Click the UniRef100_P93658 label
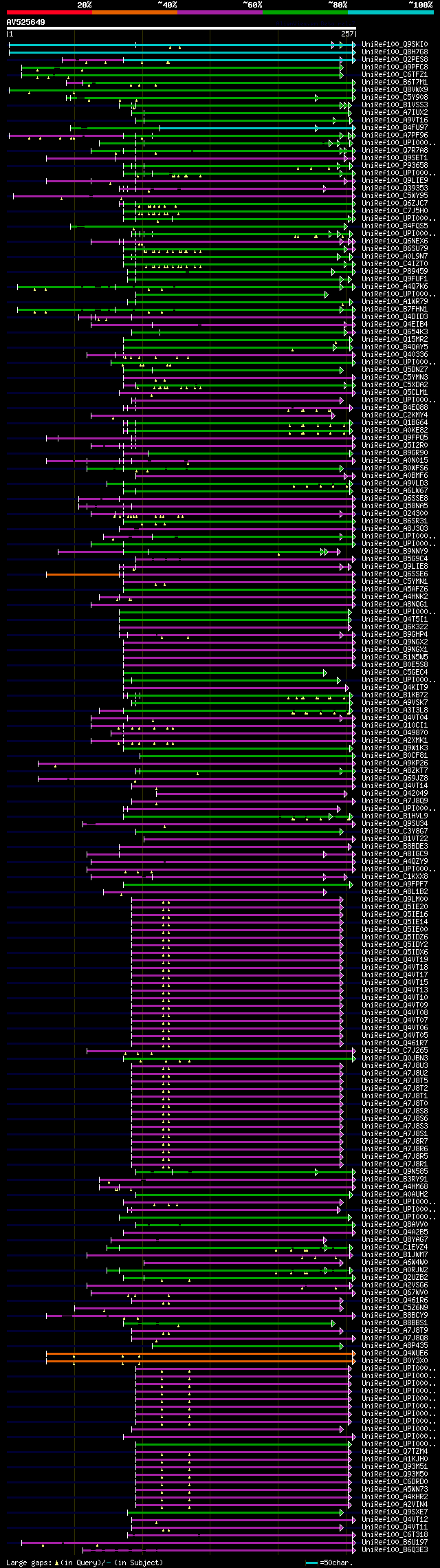Viewport: 440px width, 1568px height. click(395, 166)
